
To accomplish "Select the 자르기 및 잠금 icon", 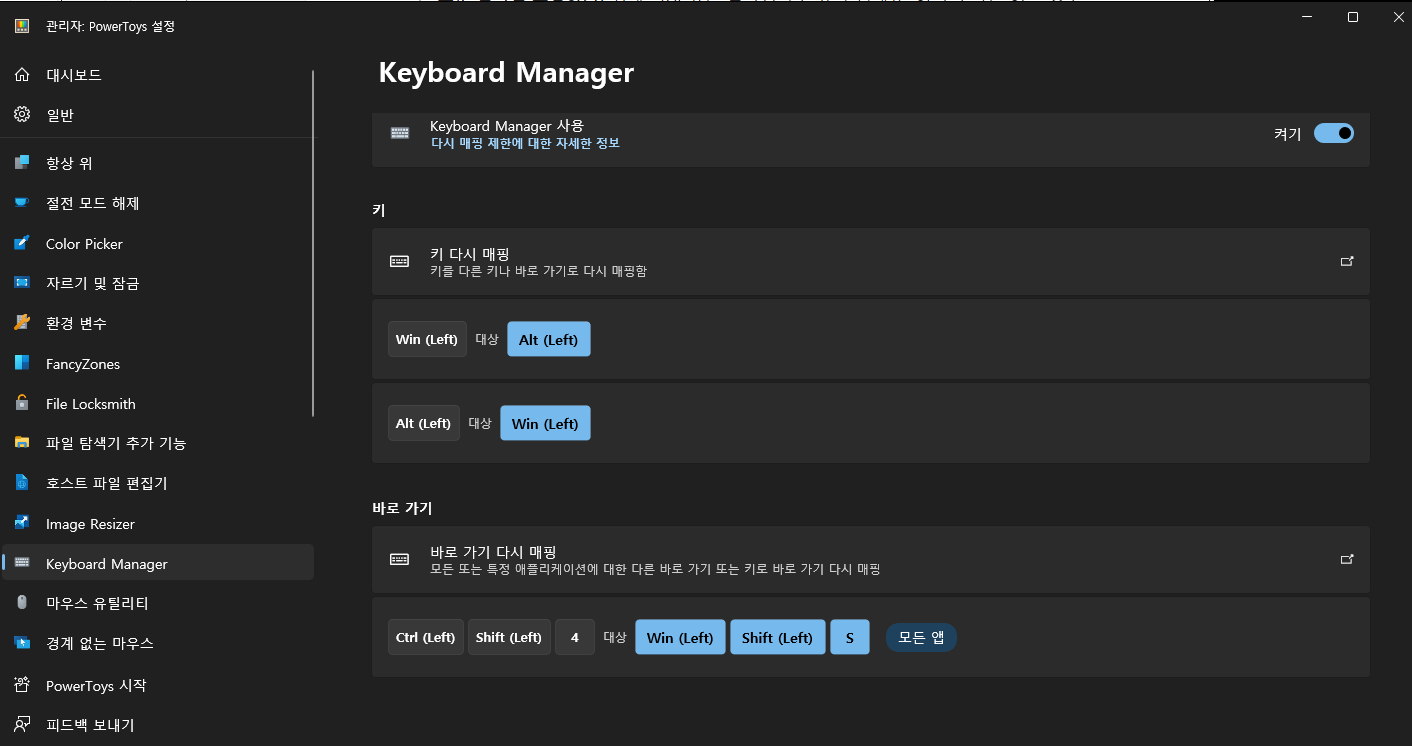I will [x=22, y=283].
